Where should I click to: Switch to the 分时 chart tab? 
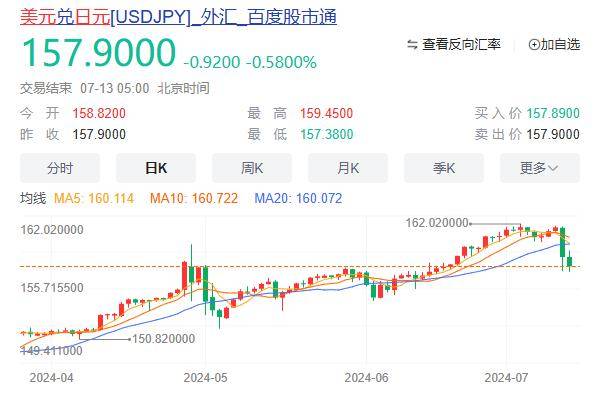click(60, 168)
